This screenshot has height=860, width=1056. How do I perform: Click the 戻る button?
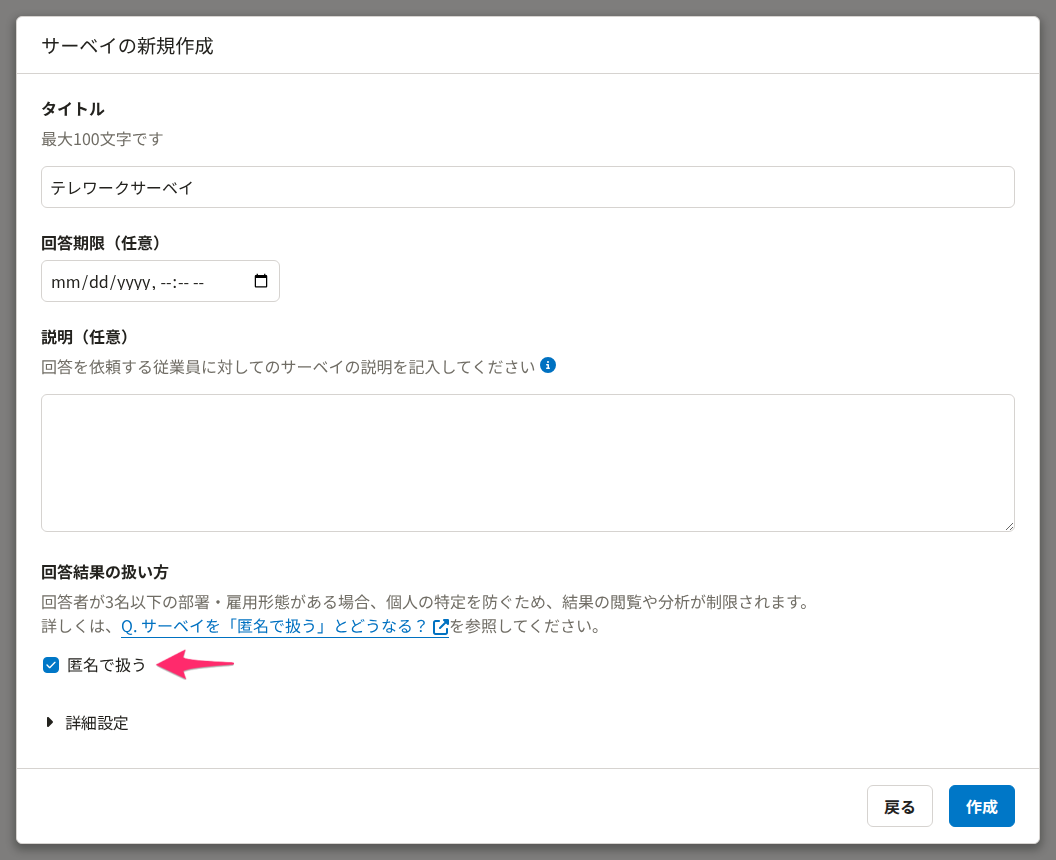pos(899,806)
